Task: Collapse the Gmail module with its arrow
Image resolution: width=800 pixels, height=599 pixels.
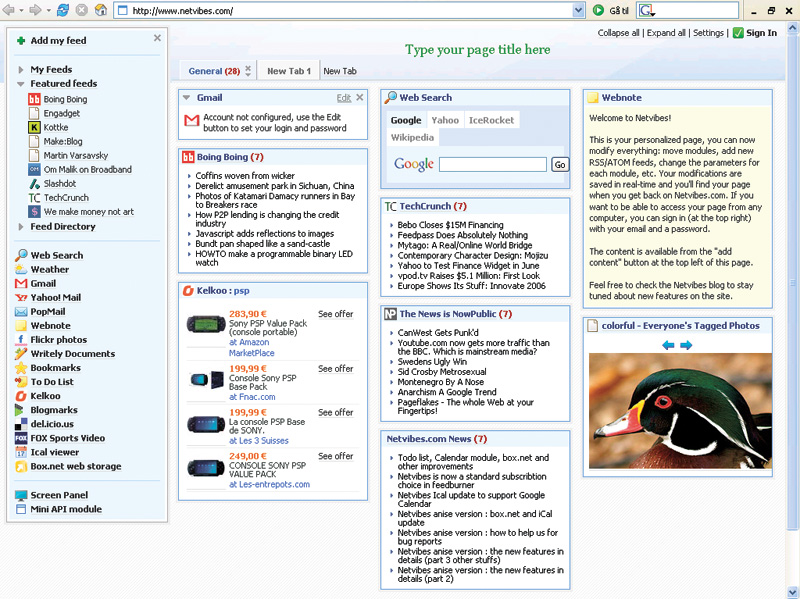Action: (x=187, y=98)
